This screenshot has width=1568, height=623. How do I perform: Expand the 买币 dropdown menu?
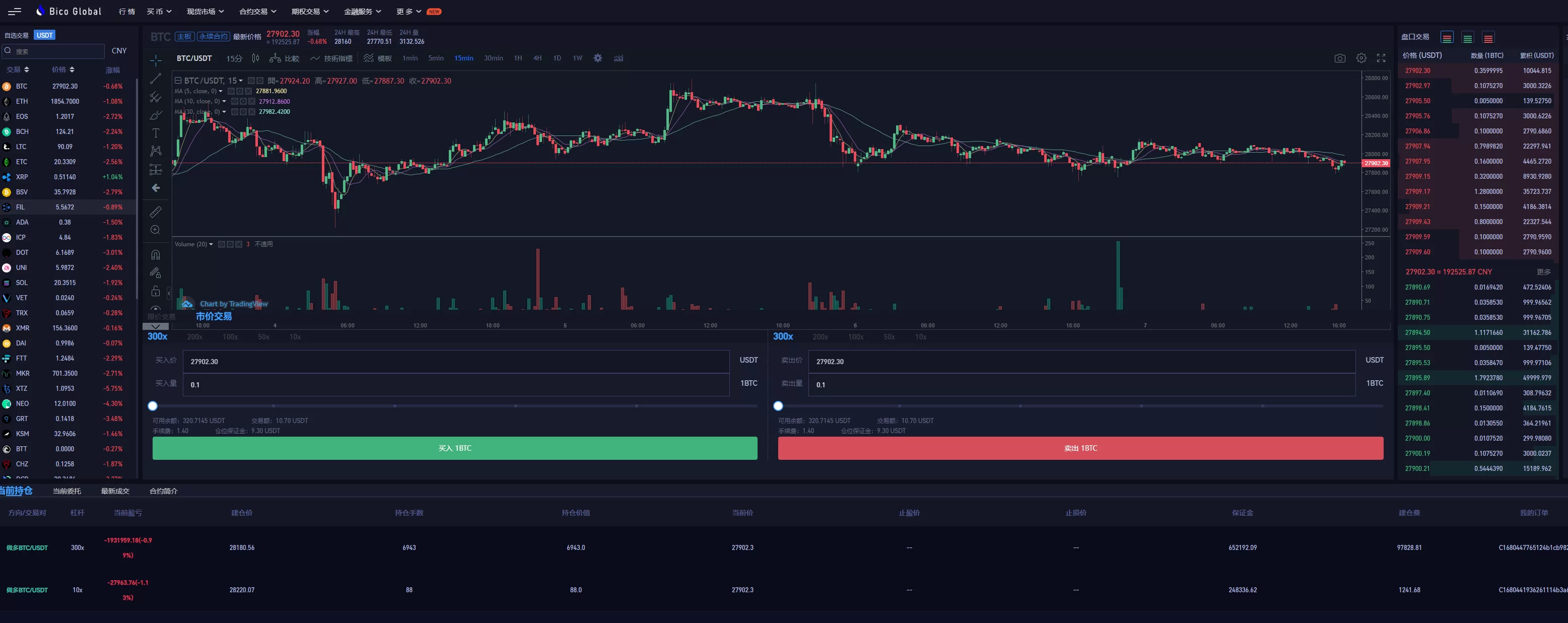tap(159, 12)
